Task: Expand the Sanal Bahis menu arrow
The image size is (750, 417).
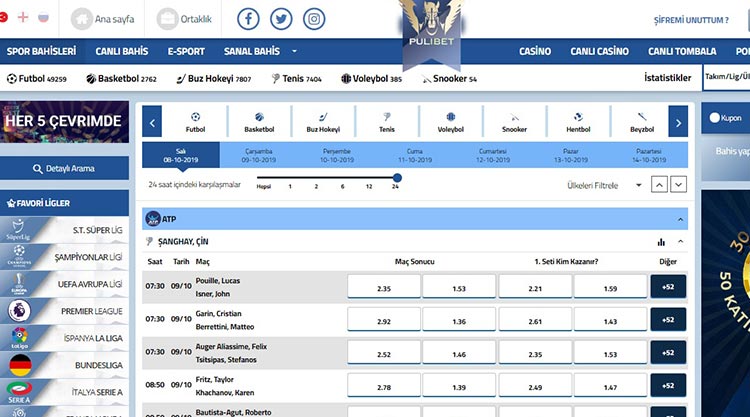Action: 294,51
